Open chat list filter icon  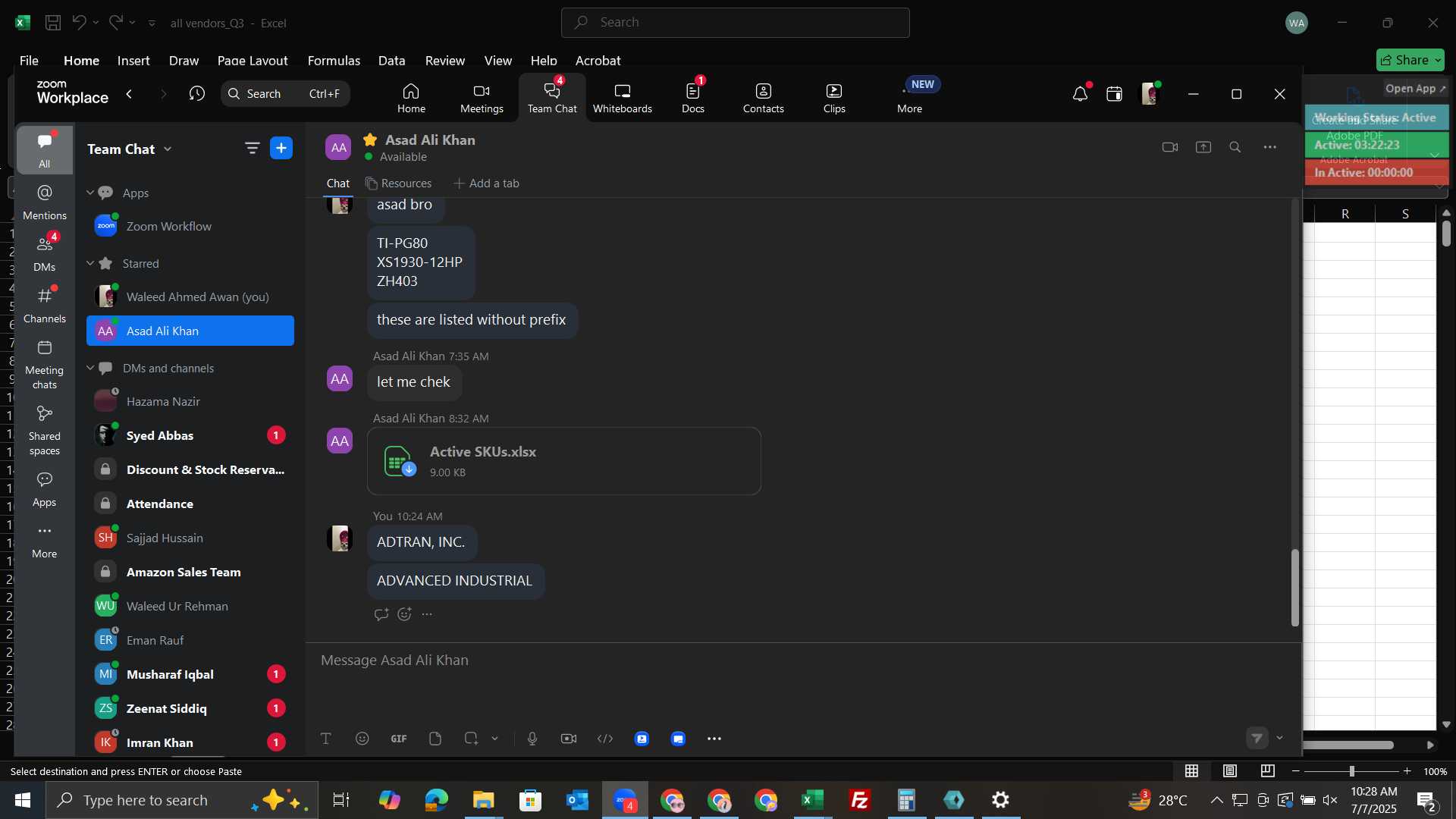click(x=252, y=148)
